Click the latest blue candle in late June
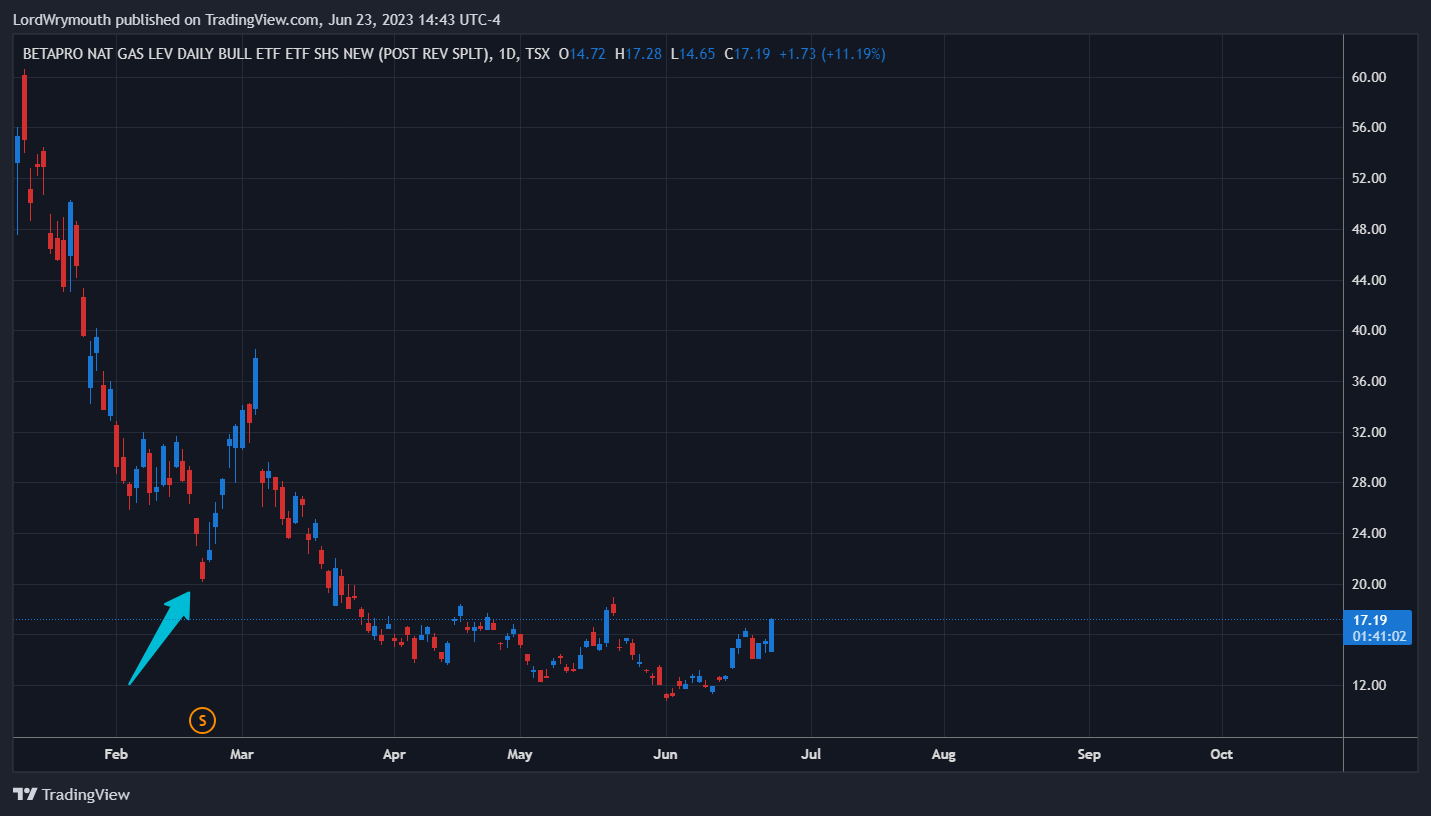This screenshot has height=816, width=1431. (771, 636)
